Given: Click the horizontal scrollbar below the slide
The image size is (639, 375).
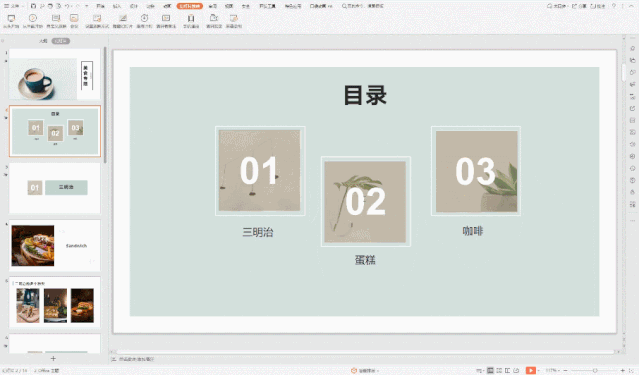Looking at the screenshot, I should 365,351.
